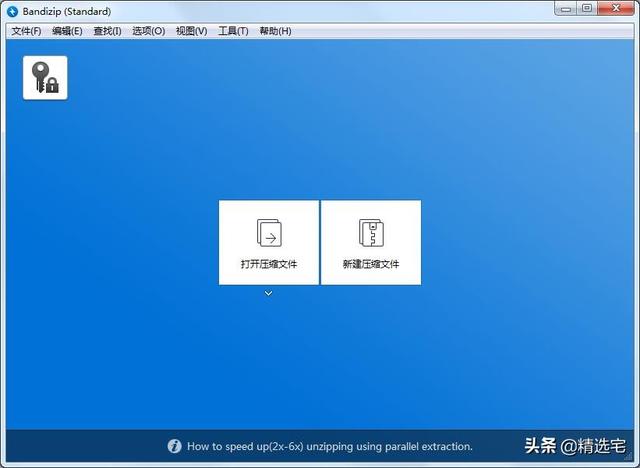Viewport: 640px width, 468px height.
Task: Expand recent files chevron below open tile
Action: point(268,293)
